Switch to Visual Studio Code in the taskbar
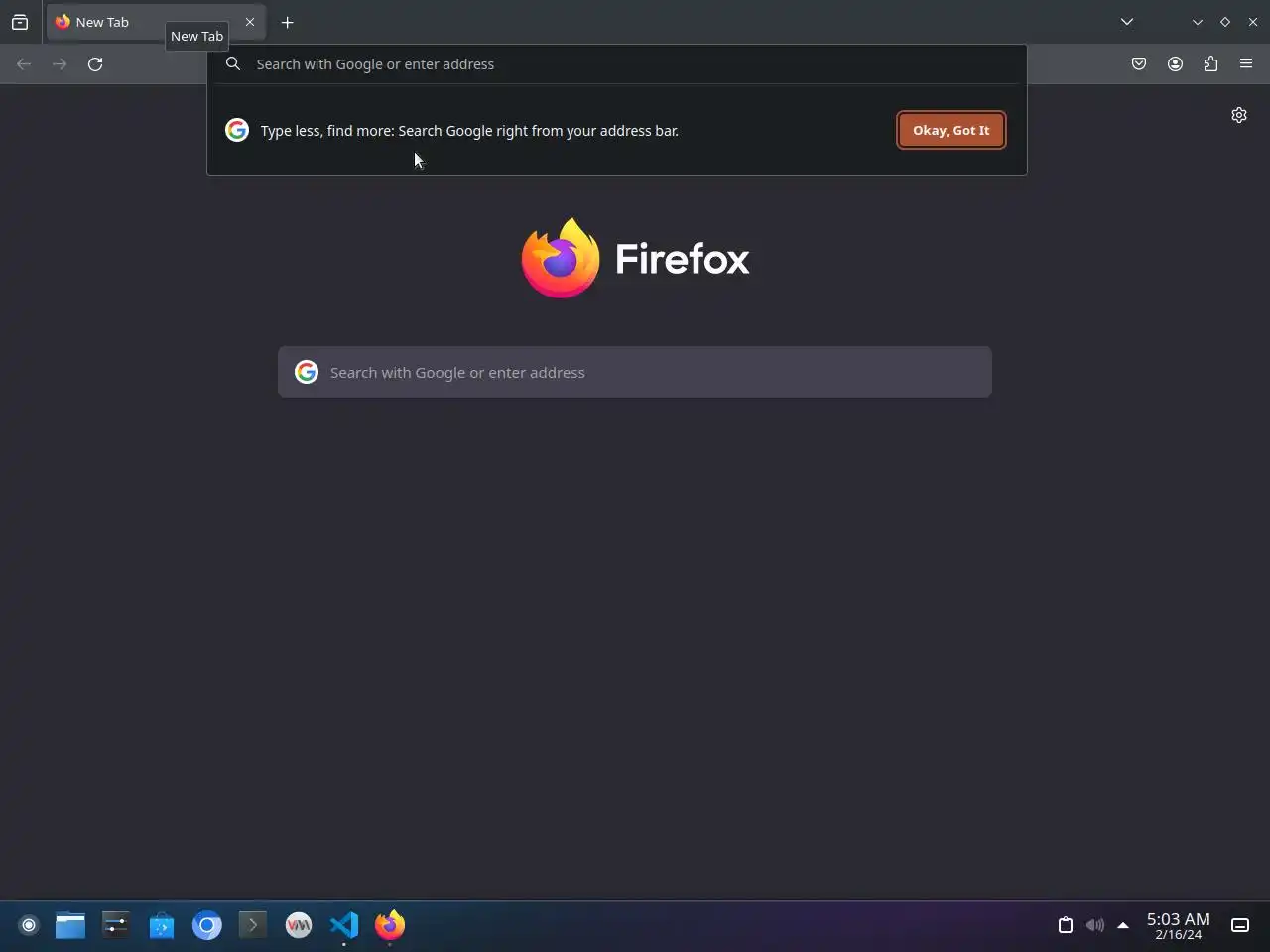The width and height of the screenshot is (1270, 952). [x=344, y=925]
